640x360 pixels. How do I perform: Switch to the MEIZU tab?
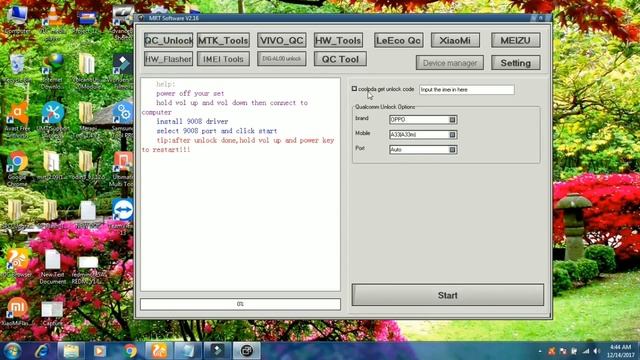pos(516,40)
